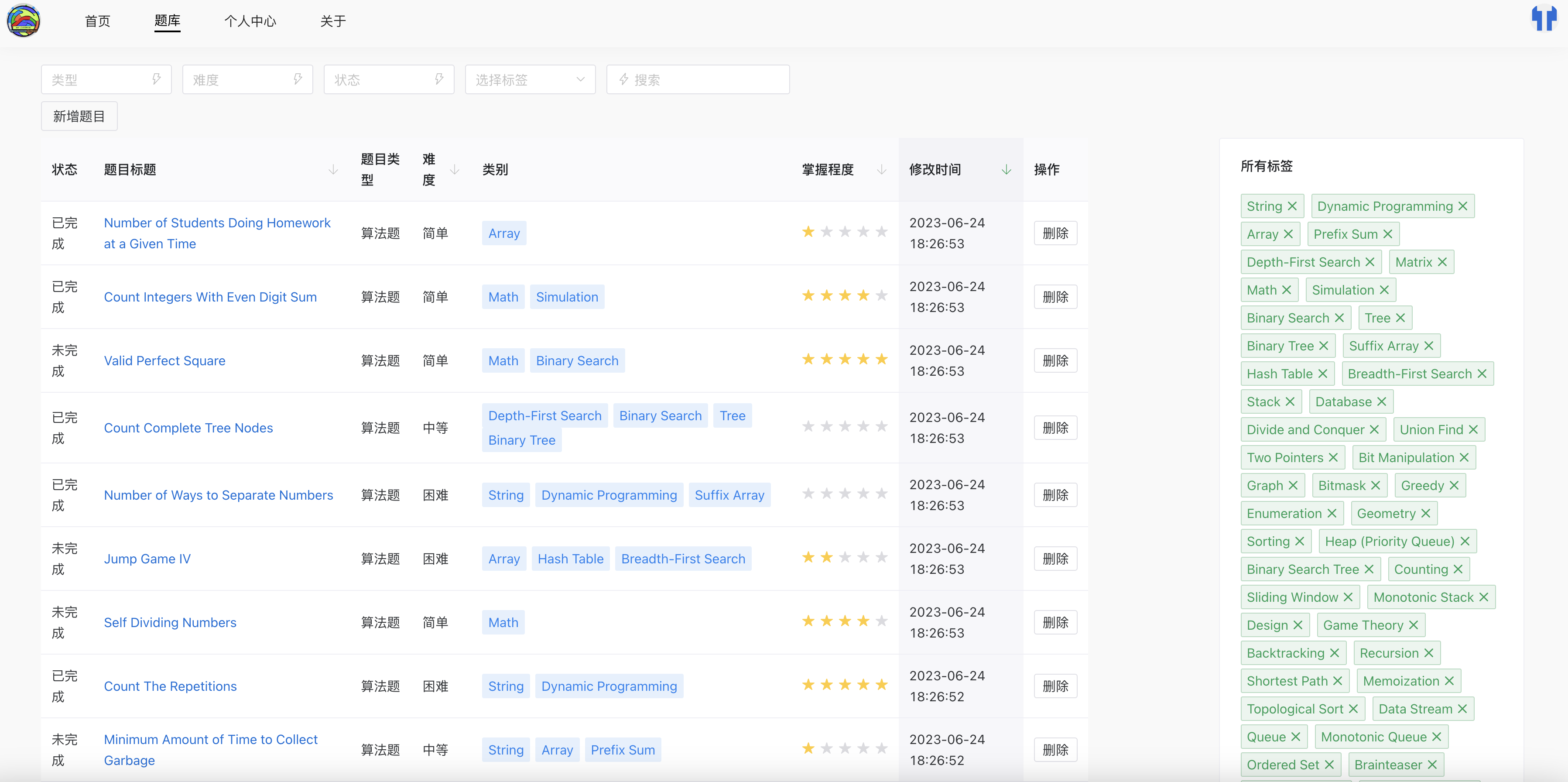Viewport: 1568px width, 782px height.
Task: Open the 状态 filter dropdown
Action: click(388, 80)
